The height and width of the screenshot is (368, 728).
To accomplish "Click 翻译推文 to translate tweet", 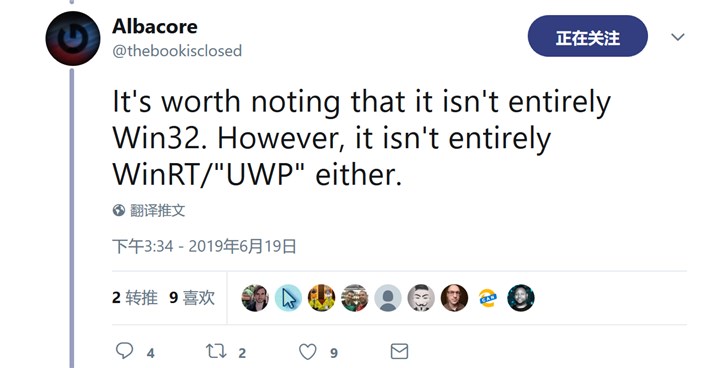I will 157,210.
